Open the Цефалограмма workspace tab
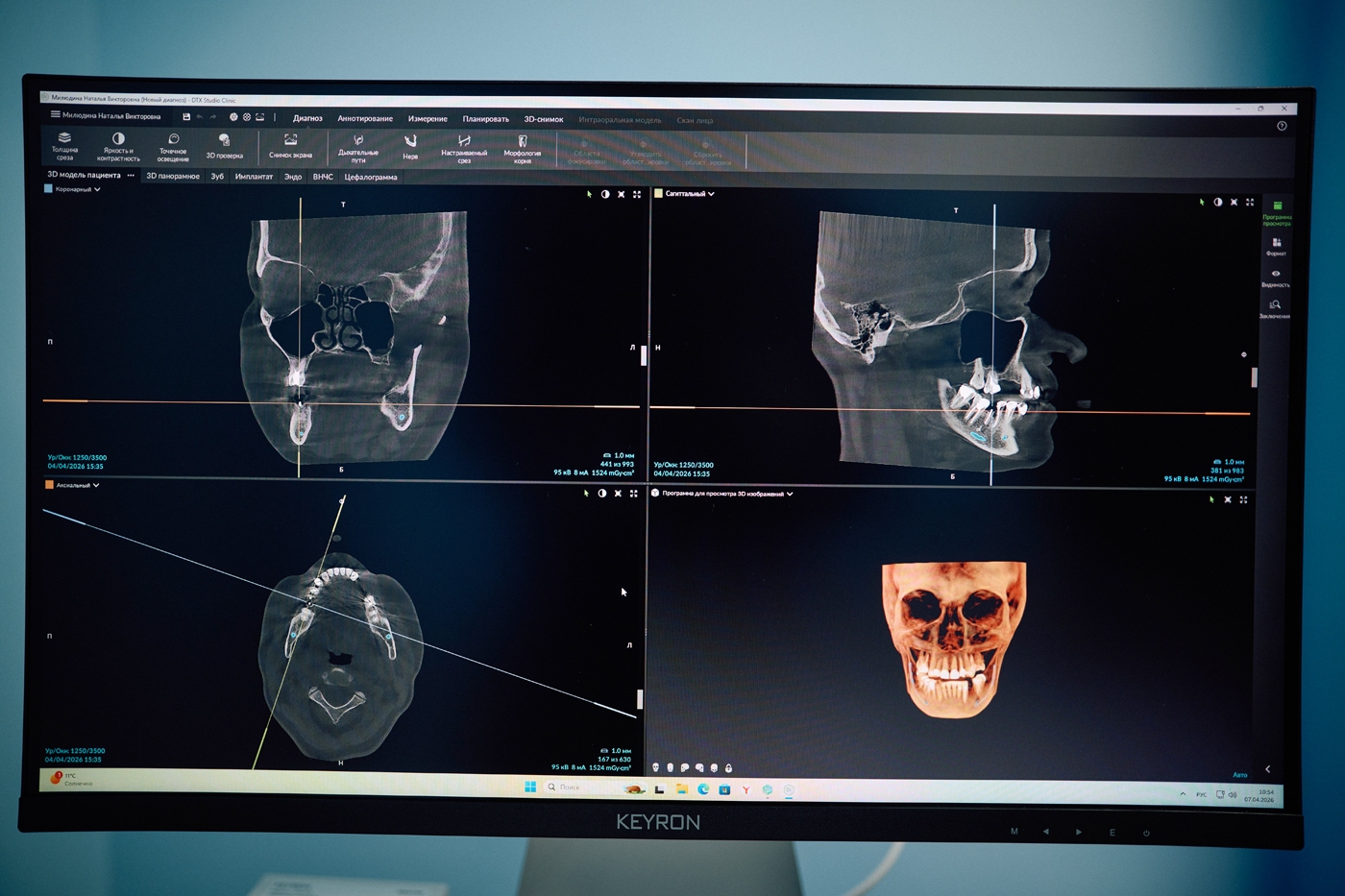 371,177
